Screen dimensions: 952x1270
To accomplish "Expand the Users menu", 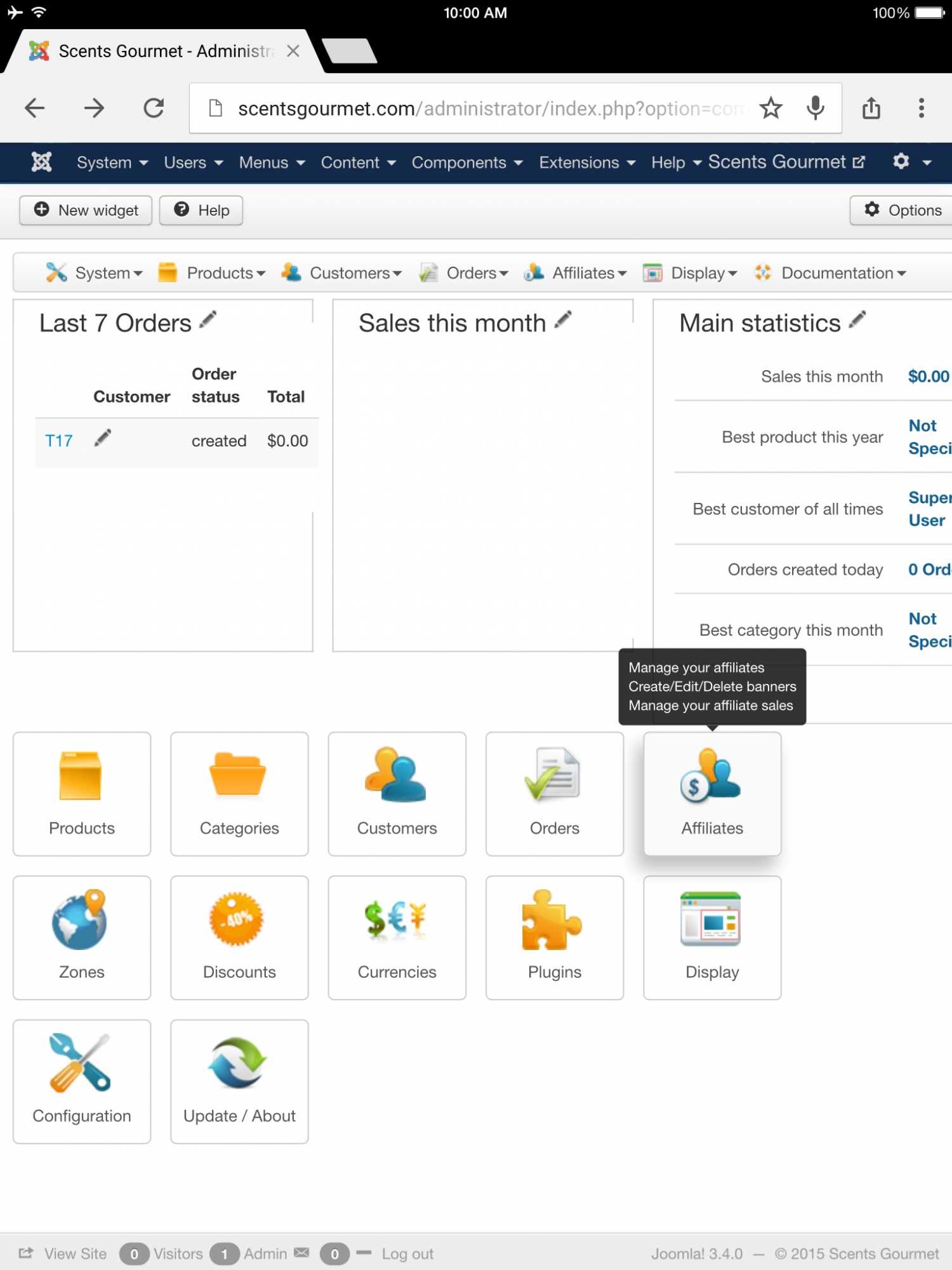I will pos(194,163).
